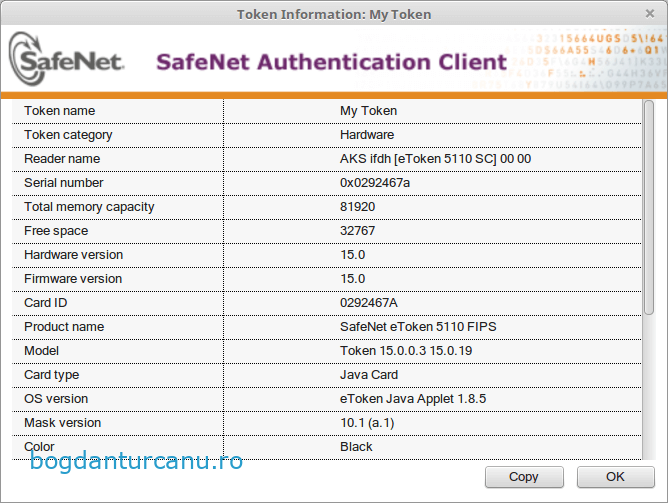This screenshot has width=668, height=503.
Task: Click the vertical scrollbar thumb
Action: tap(648, 207)
